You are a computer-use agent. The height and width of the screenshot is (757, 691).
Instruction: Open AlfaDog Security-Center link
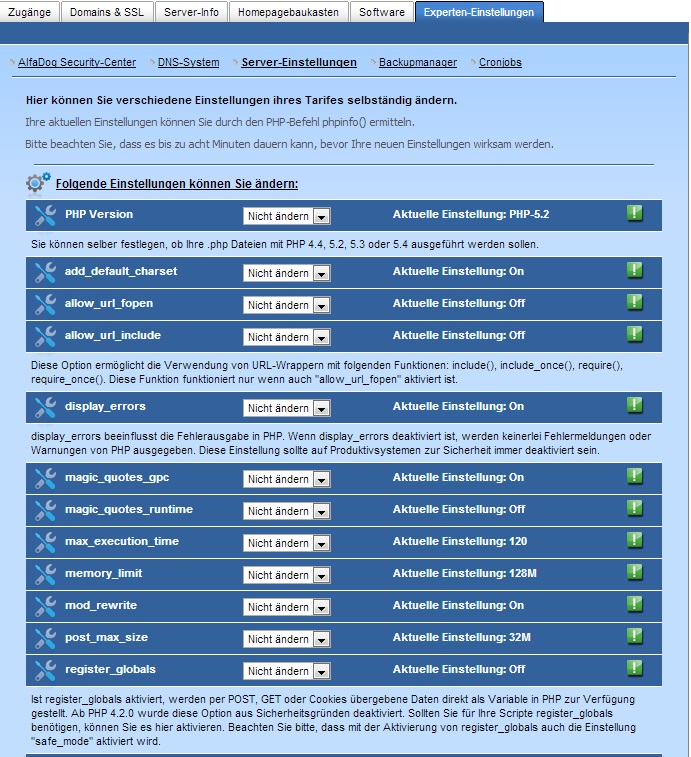(77, 62)
